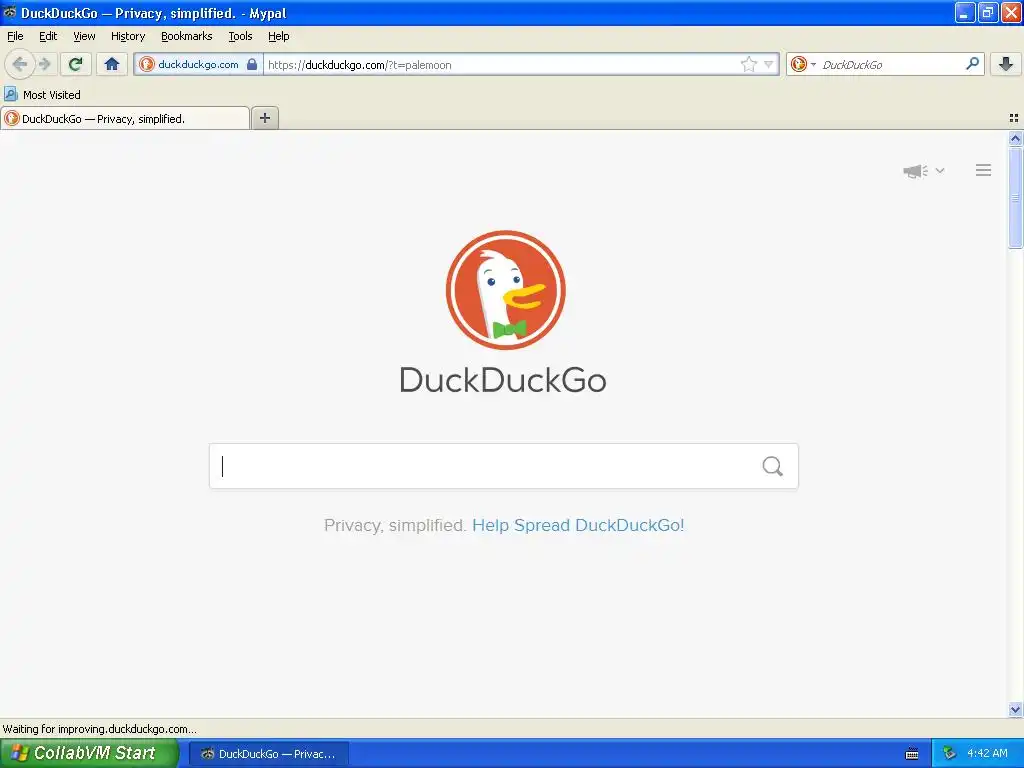
Task: Follow the Help Spread DuckDuckGo! link
Action: (x=578, y=525)
